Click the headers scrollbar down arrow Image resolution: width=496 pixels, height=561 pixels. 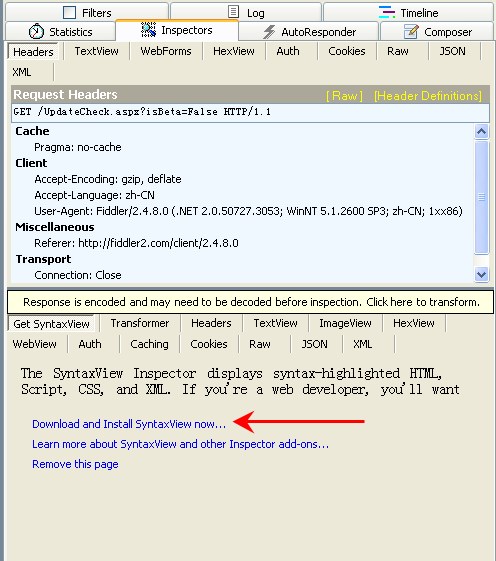[481, 275]
